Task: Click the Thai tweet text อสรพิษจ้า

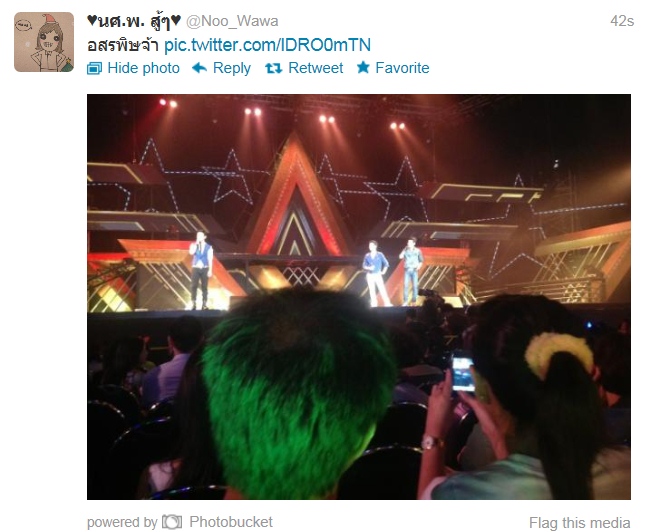Action: click(123, 46)
